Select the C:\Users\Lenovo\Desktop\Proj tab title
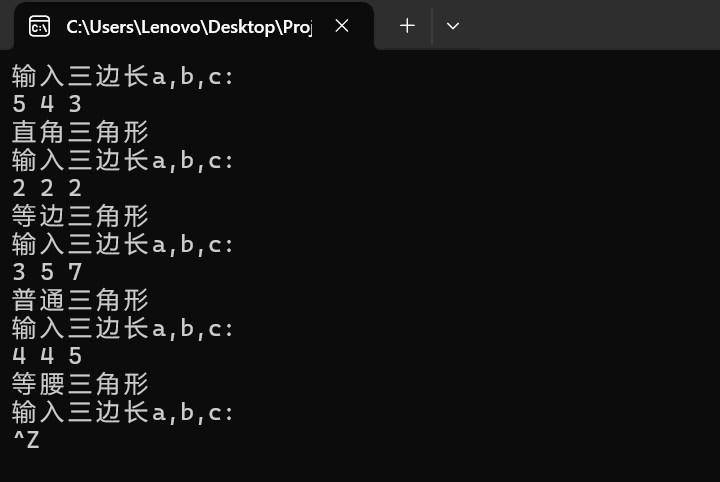Viewport: 720px width, 482px height. coord(189,27)
